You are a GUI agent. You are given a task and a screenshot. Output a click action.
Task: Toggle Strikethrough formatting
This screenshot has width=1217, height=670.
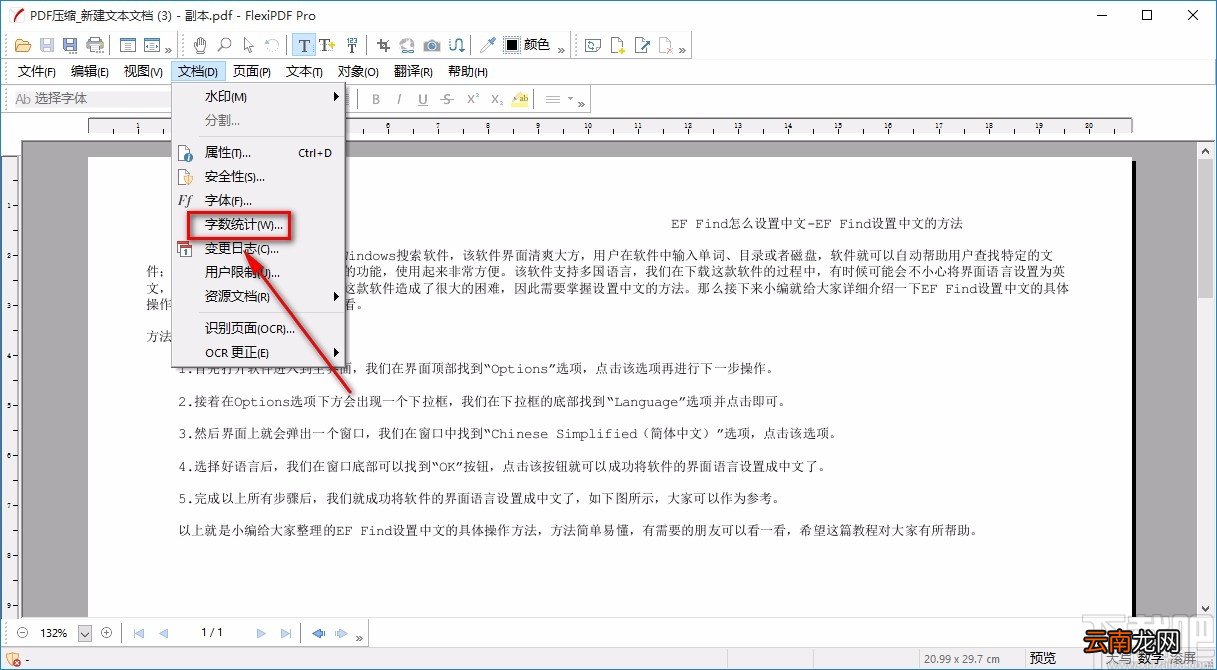coord(447,99)
